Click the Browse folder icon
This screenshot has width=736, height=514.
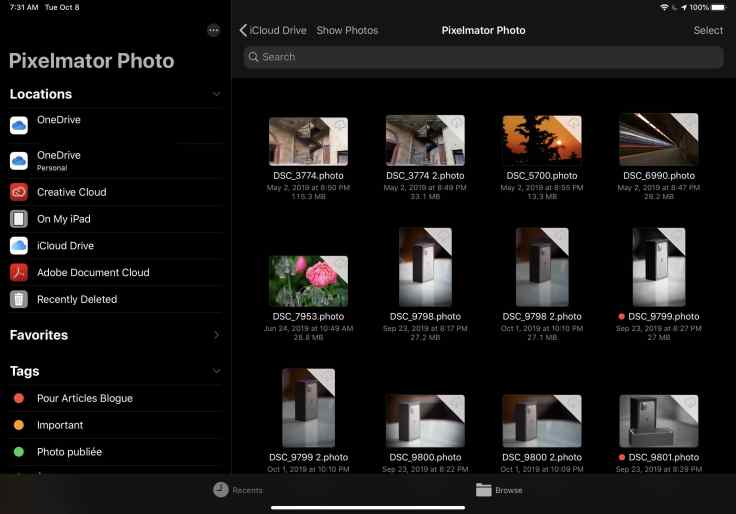[483, 490]
